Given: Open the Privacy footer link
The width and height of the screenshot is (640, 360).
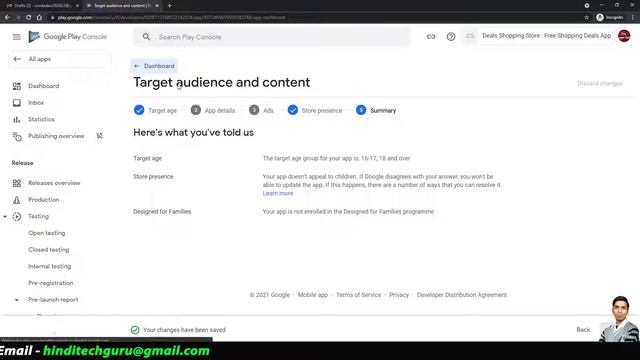Looking at the screenshot, I should tap(399, 295).
